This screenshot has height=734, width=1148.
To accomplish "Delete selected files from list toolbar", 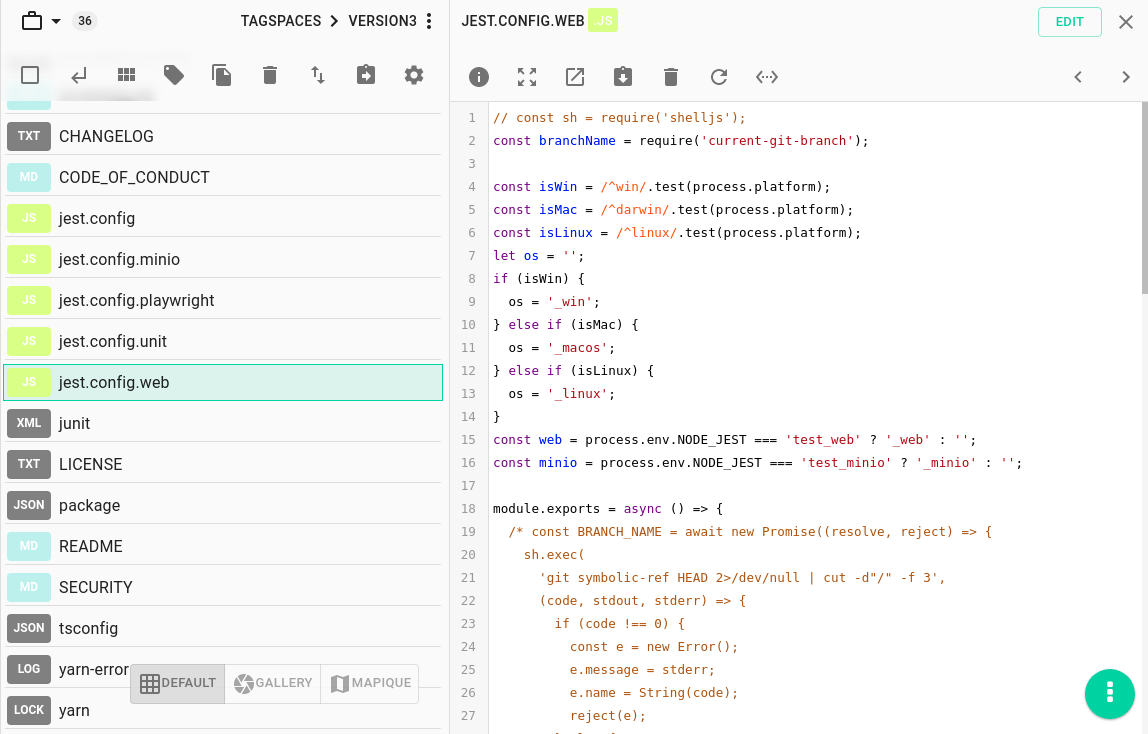I will (270, 75).
